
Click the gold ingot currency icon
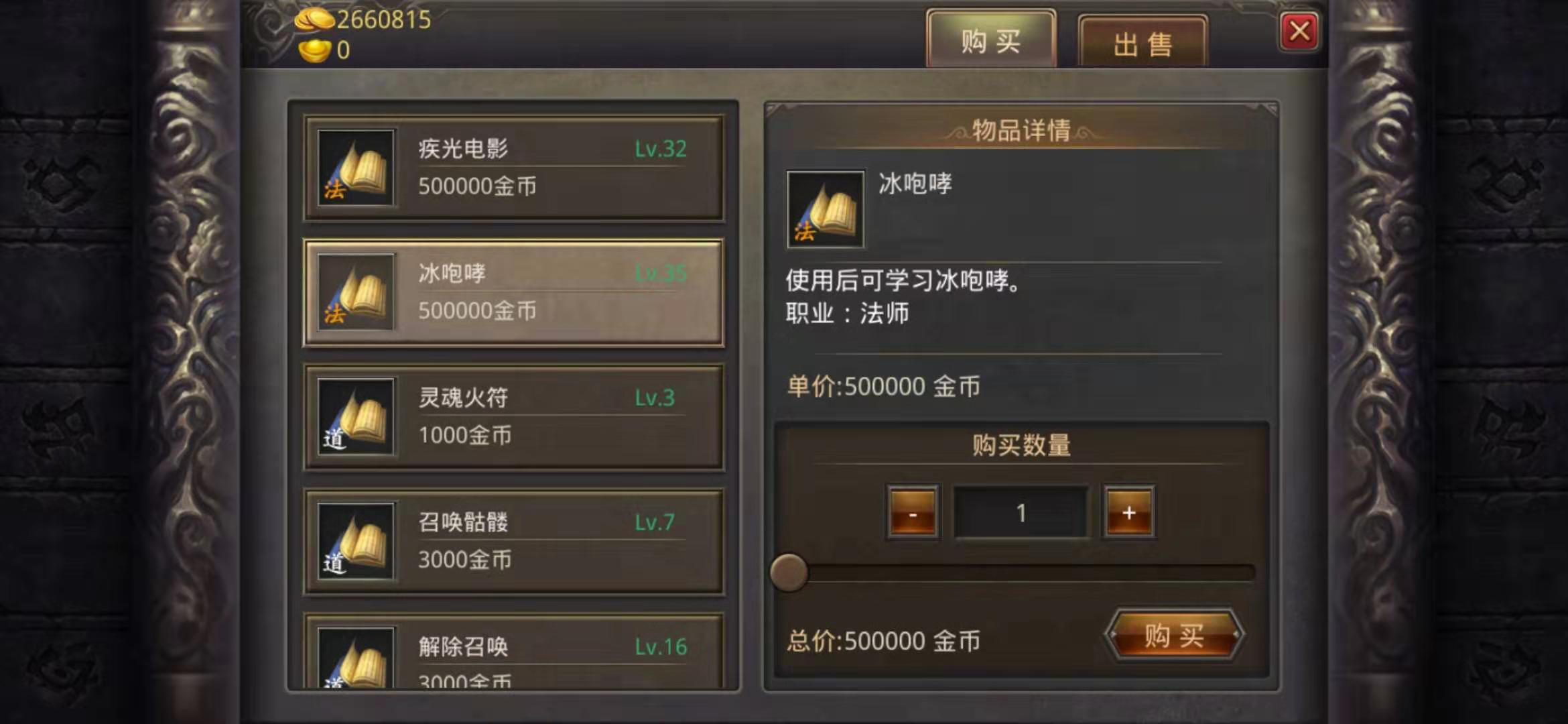(314, 50)
